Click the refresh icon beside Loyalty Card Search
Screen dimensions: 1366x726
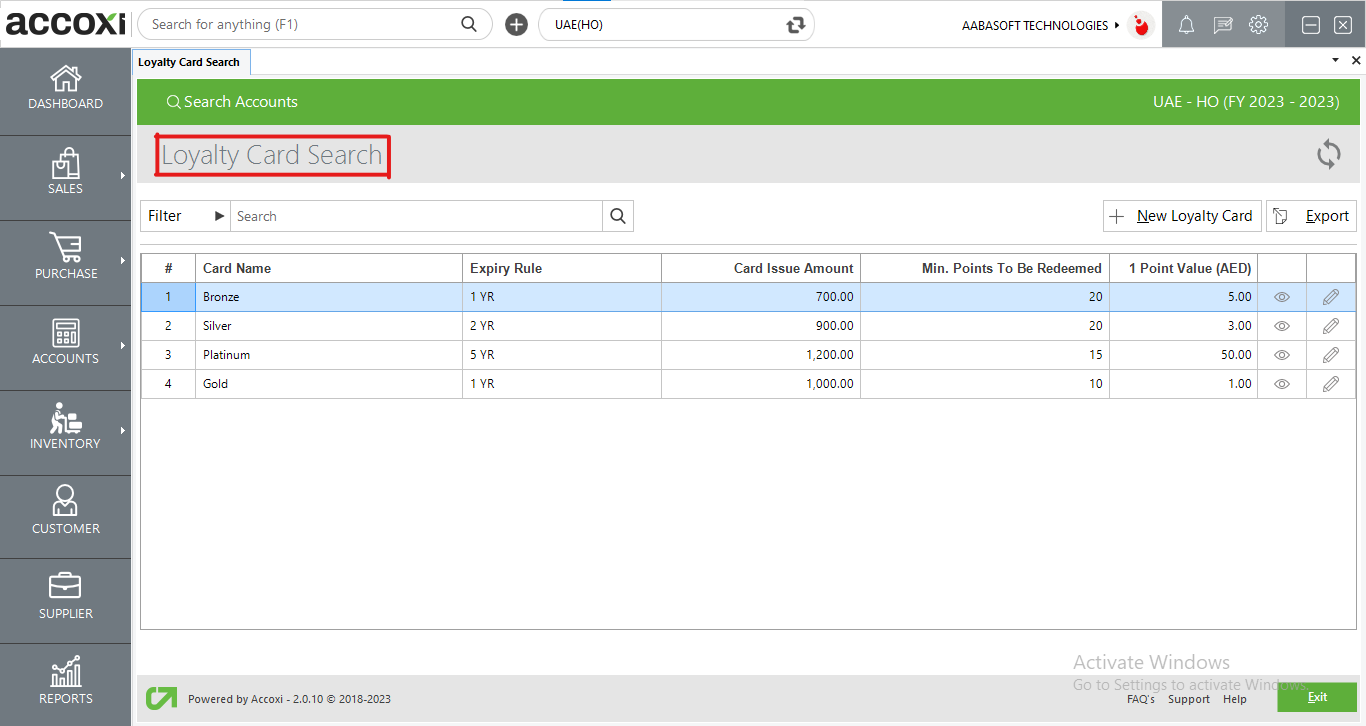click(1328, 154)
